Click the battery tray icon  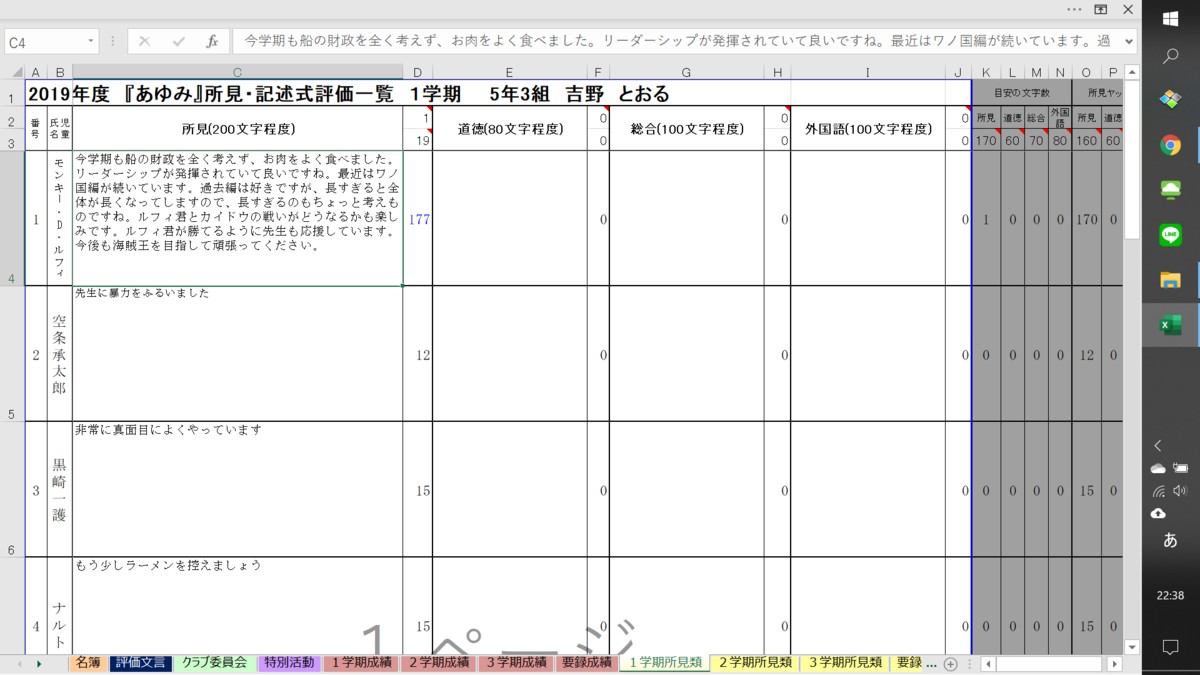point(1181,468)
